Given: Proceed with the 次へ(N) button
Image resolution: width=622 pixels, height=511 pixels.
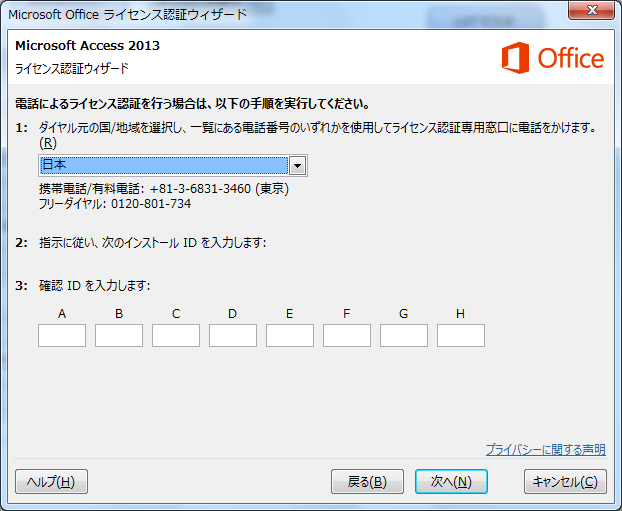Looking at the screenshot, I should point(451,482).
